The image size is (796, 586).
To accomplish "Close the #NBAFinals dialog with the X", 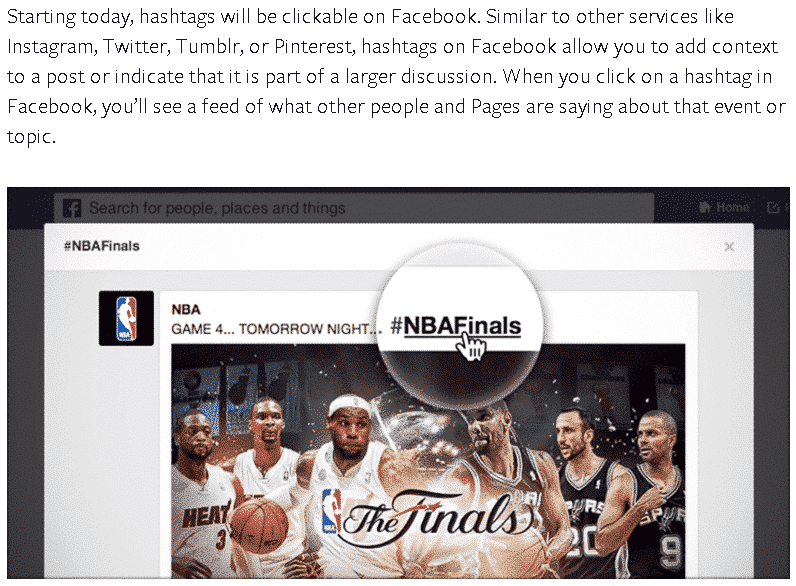I will [729, 247].
